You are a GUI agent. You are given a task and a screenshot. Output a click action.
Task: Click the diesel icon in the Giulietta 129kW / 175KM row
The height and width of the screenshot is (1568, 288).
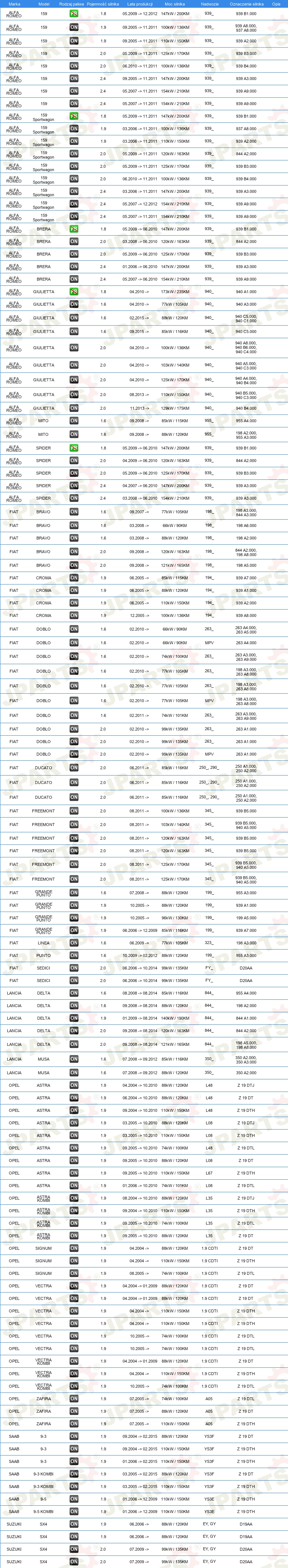click(x=74, y=409)
